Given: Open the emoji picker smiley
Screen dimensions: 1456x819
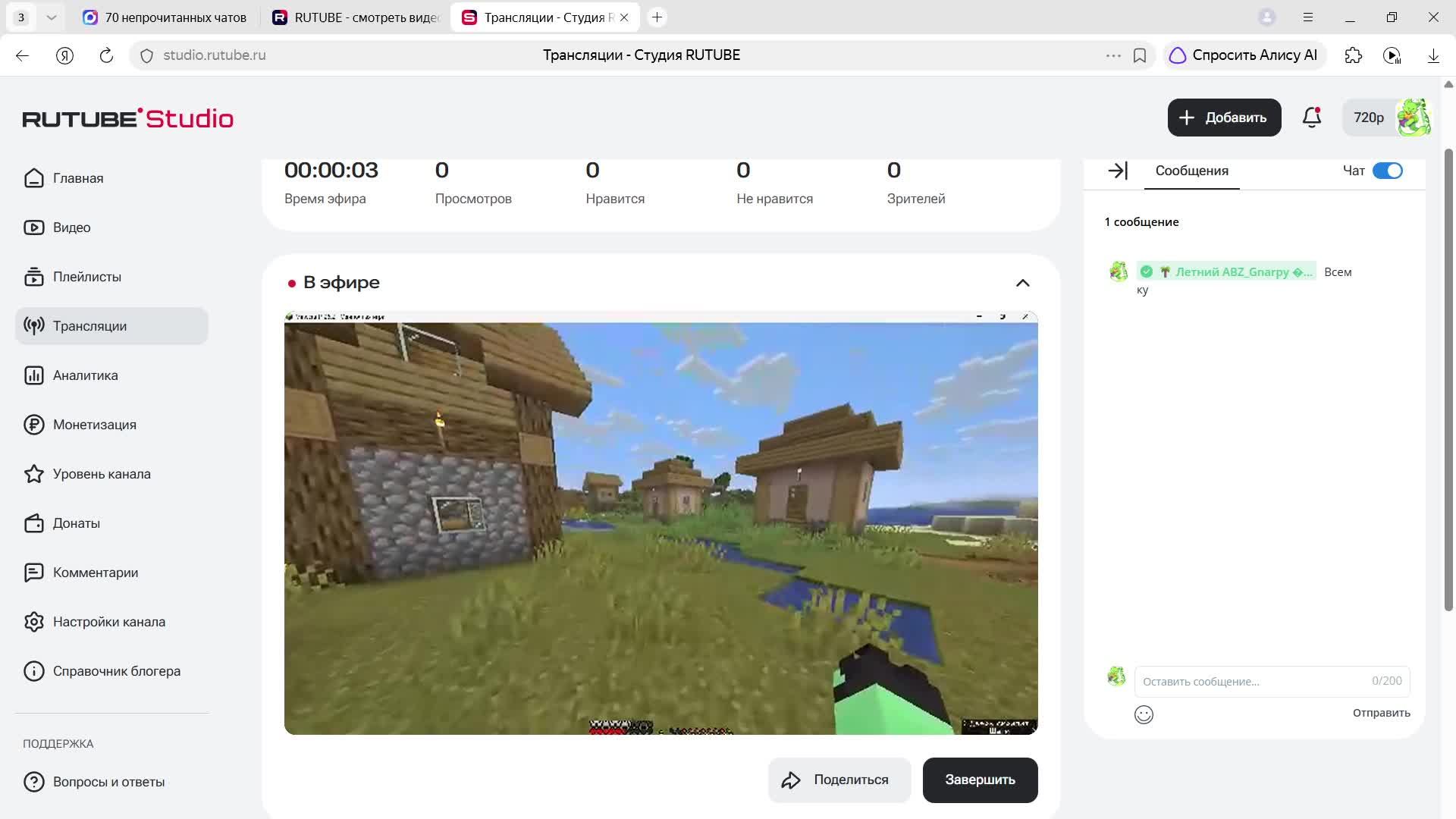Looking at the screenshot, I should point(1144,714).
